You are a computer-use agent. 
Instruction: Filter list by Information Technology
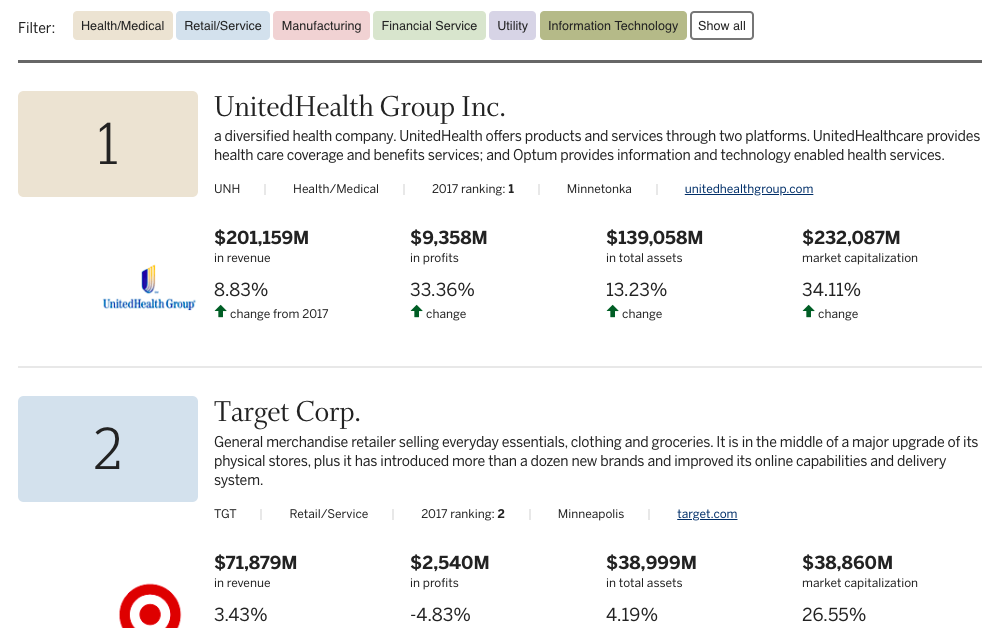pyautogui.click(x=613, y=26)
